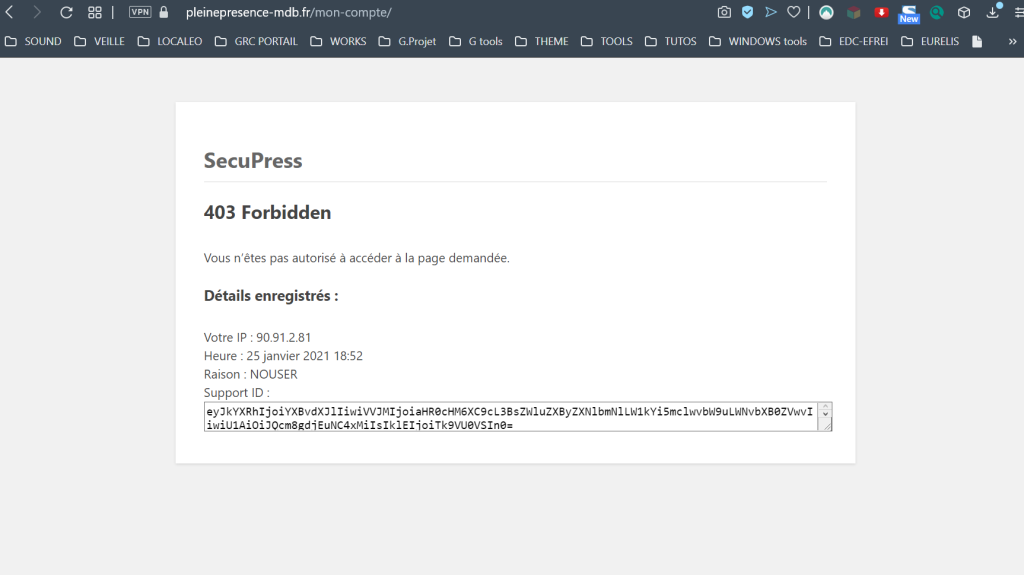This screenshot has height=575, width=1024.
Task: Open the browser easy setup menu
Action: [1019, 12]
